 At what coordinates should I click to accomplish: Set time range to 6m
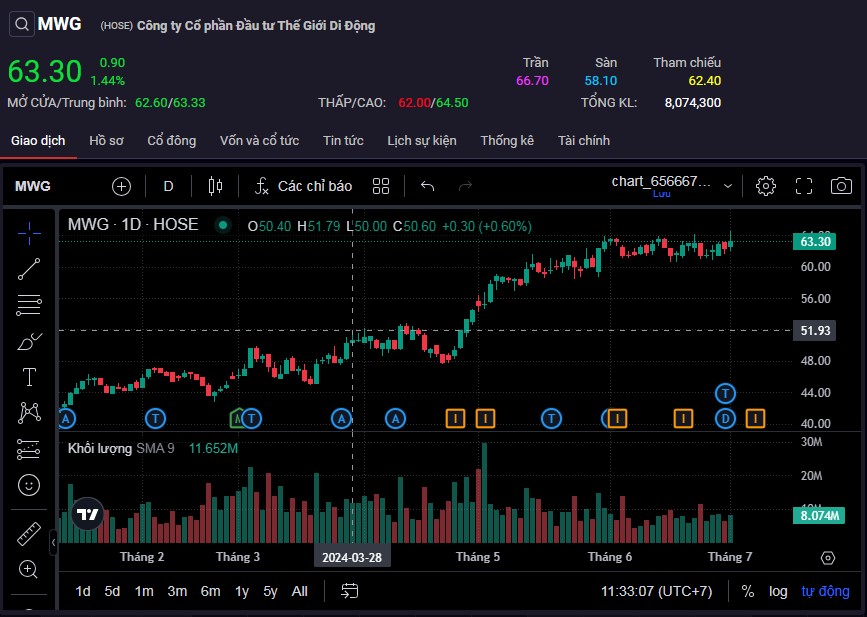click(x=210, y=591)
